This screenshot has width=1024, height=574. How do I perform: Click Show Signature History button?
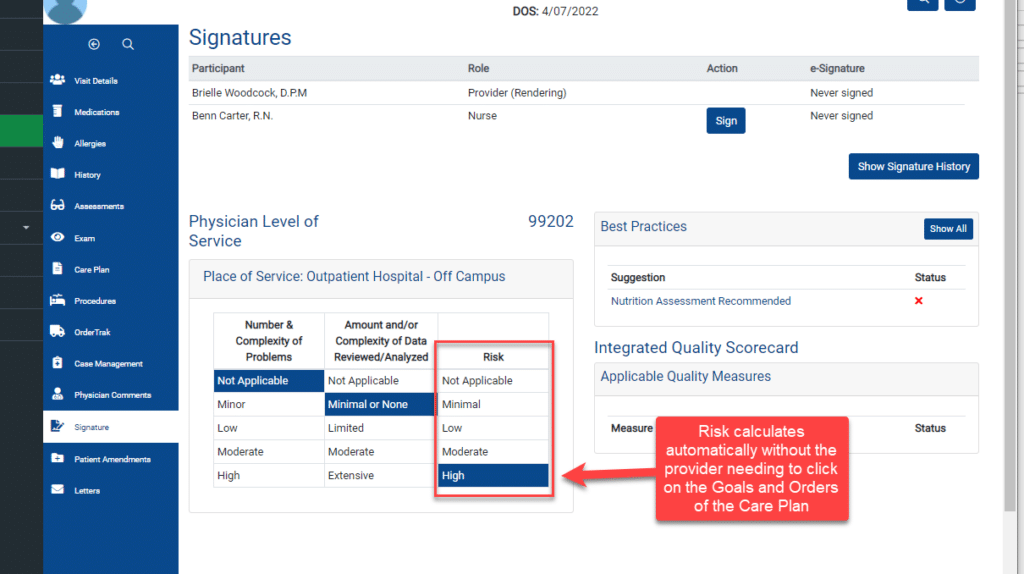[913, 167]
